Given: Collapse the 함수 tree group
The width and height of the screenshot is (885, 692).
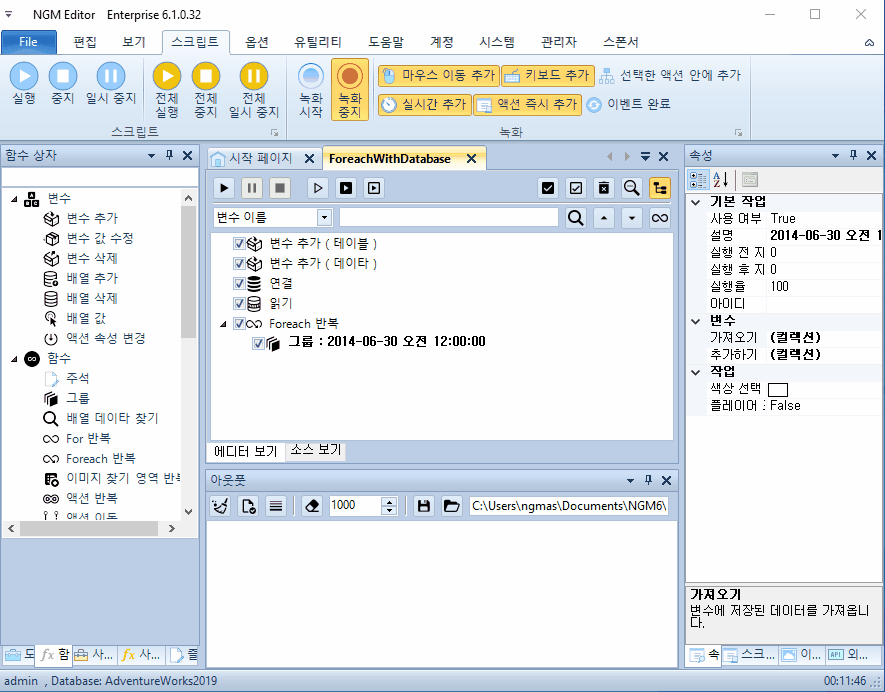Looking at the screenshot, I should click(x=14, y=358).
